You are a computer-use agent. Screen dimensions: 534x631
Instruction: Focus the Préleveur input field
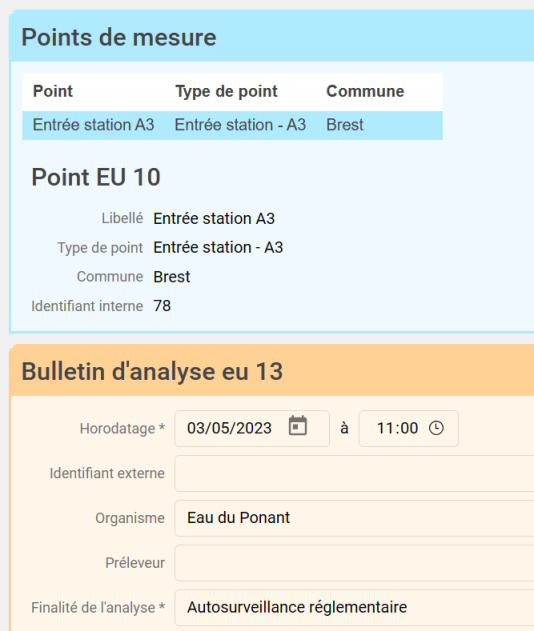point(354,563)
